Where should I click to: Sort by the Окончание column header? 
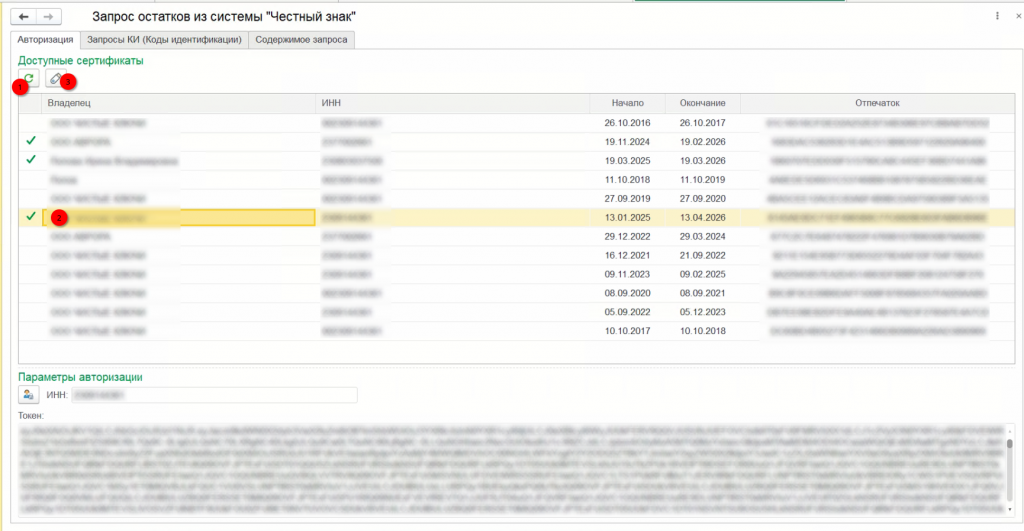[703, 103]
